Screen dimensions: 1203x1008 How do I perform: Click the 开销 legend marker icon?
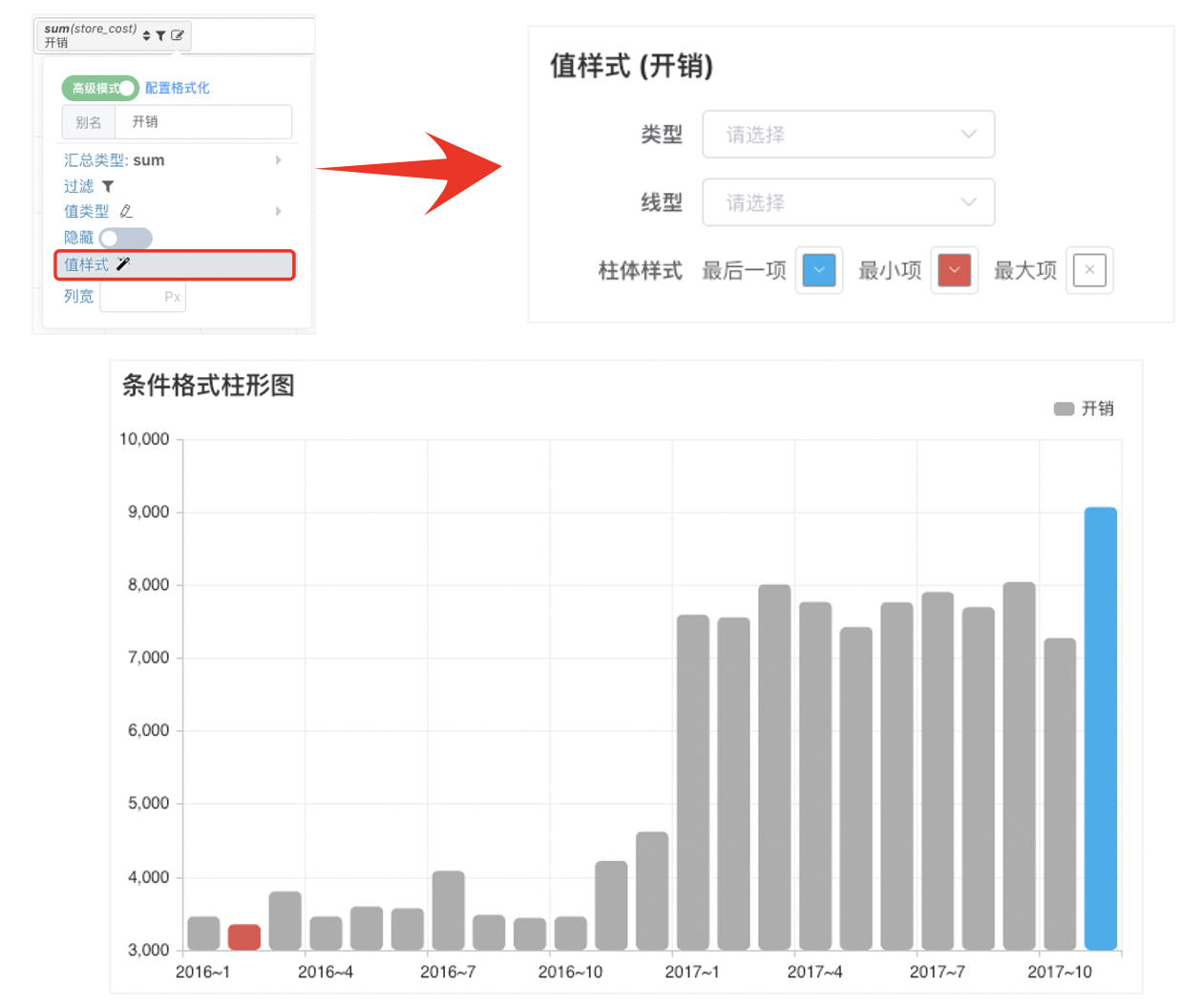1064,409
